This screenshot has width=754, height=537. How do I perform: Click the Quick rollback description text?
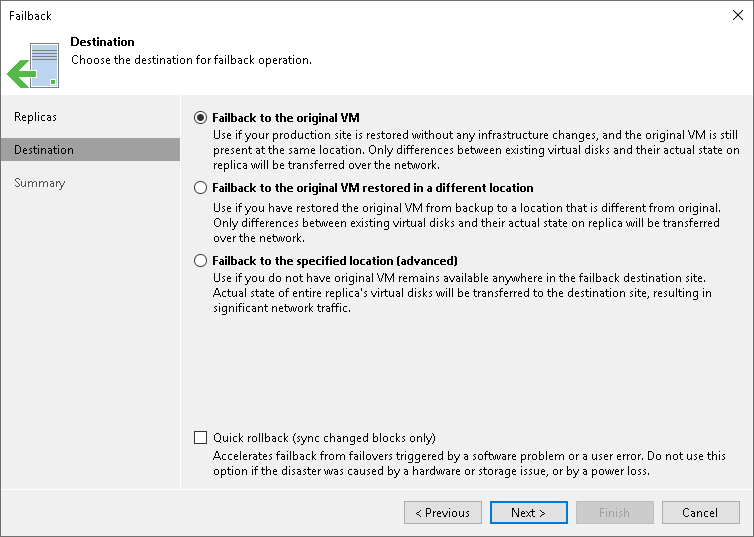[469, 463]
